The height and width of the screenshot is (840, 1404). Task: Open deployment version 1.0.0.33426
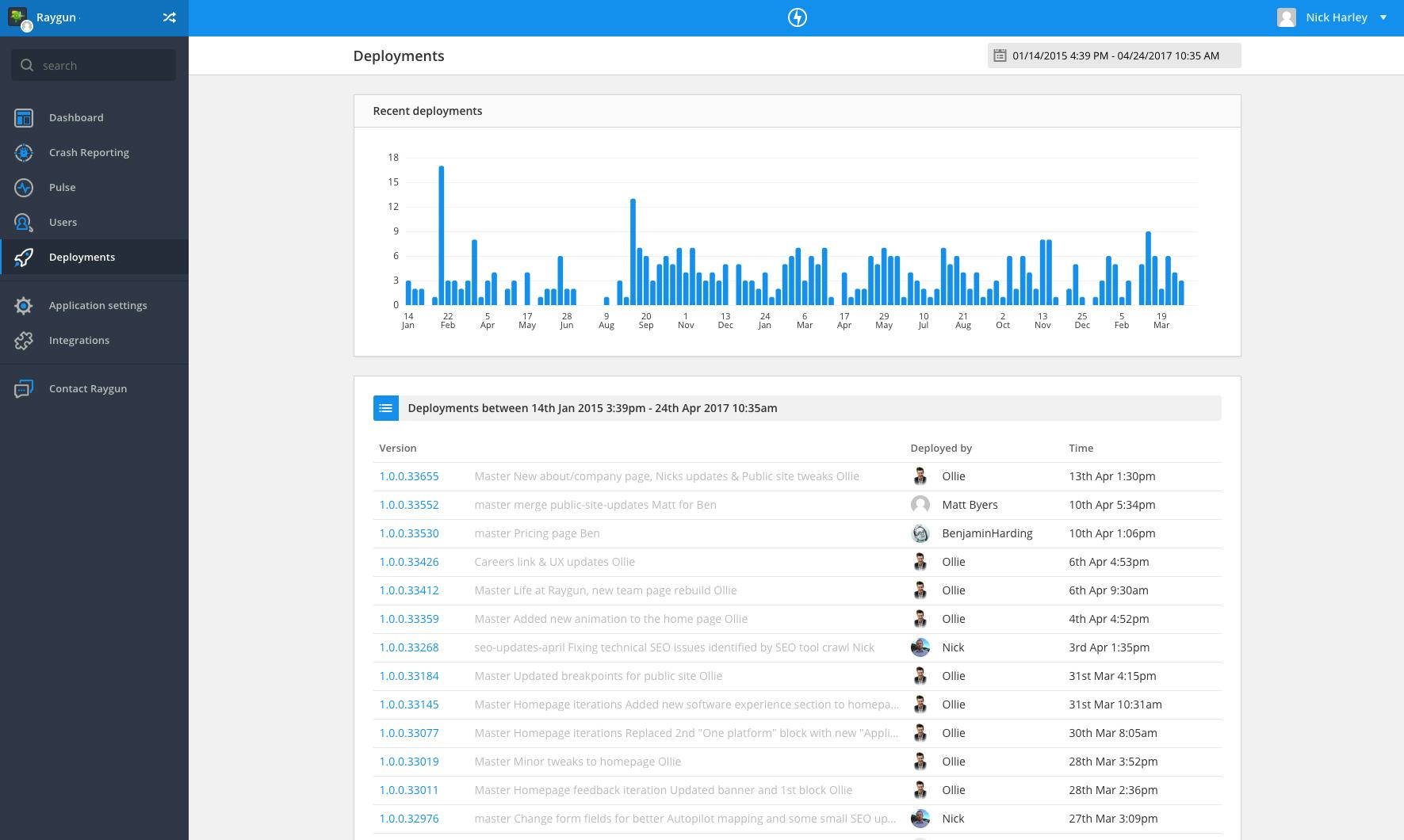(x=409, y=562)
